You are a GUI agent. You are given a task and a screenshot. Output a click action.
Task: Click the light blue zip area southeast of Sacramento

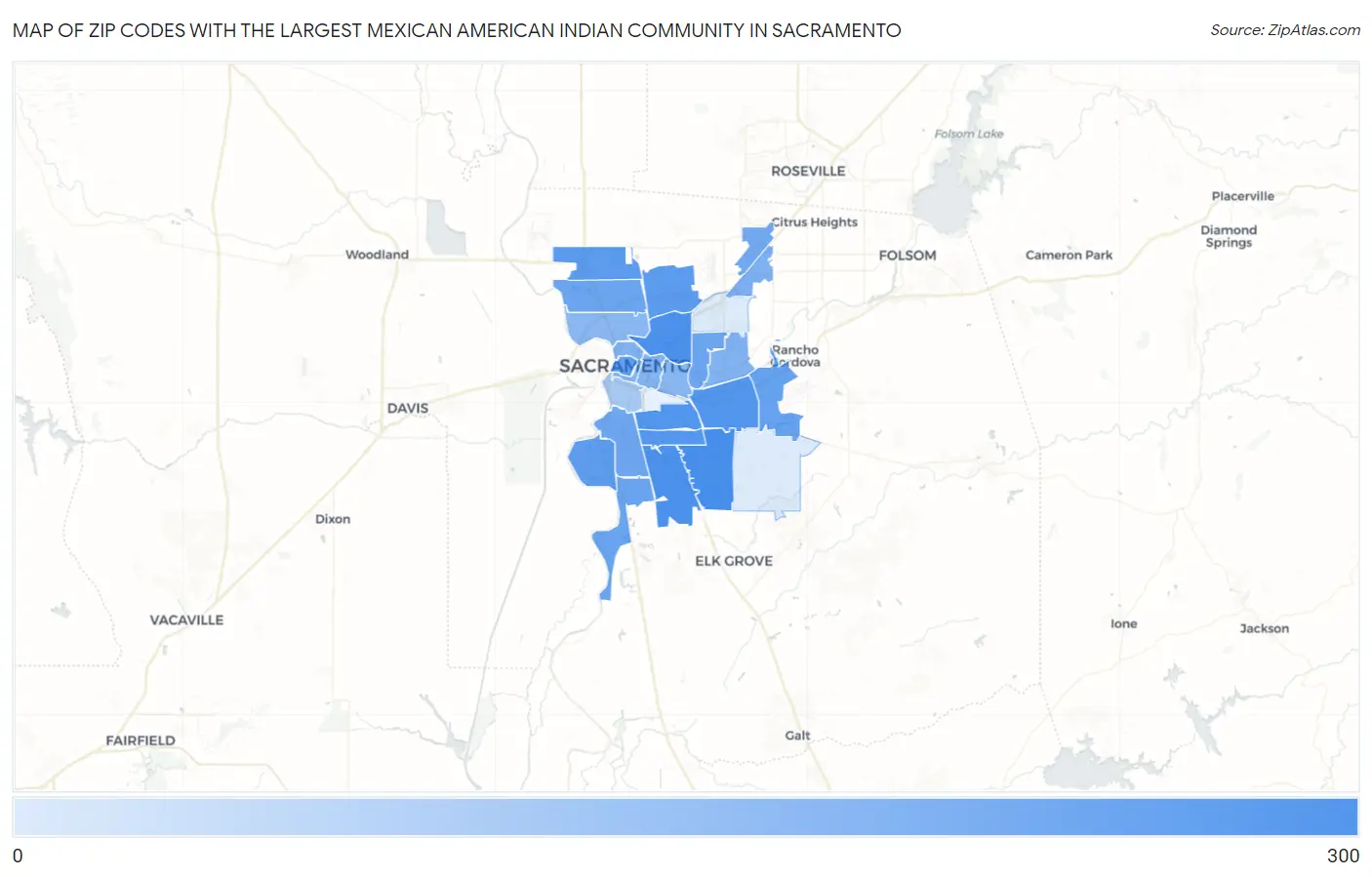(x=767, y=471)
